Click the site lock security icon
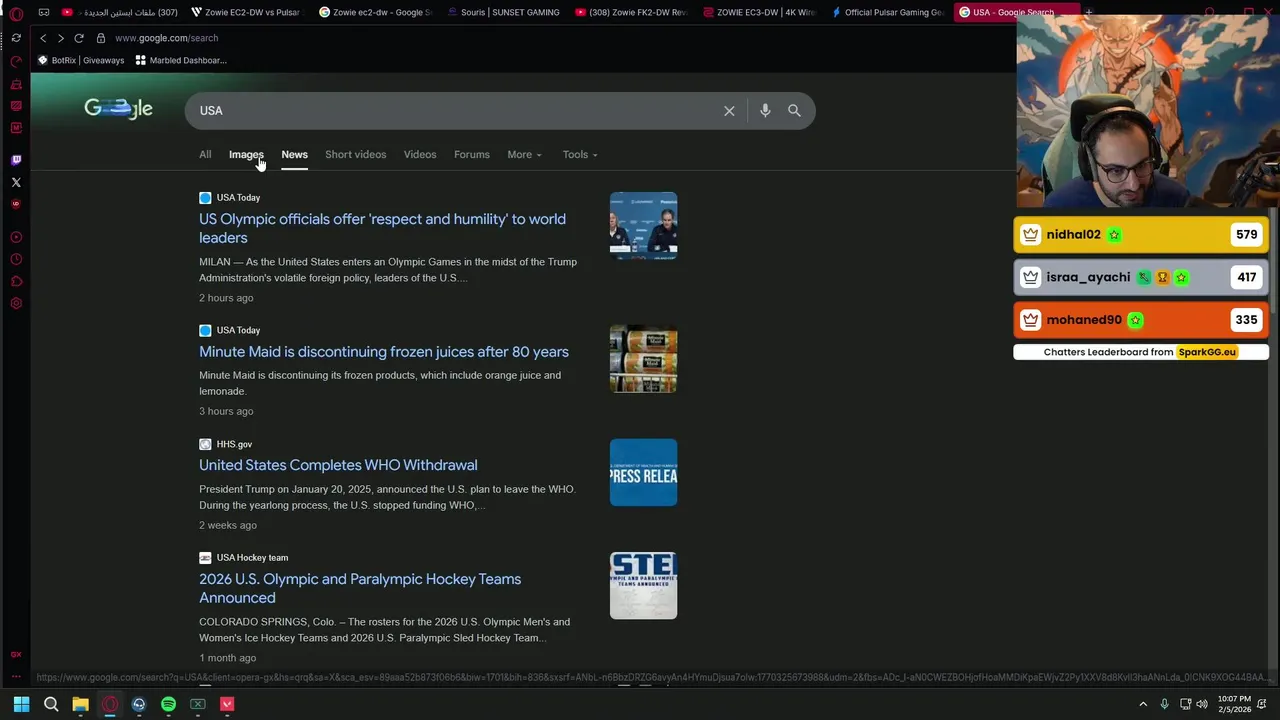The height and width of the screenshot is (720, 1280). coord(101,38)
